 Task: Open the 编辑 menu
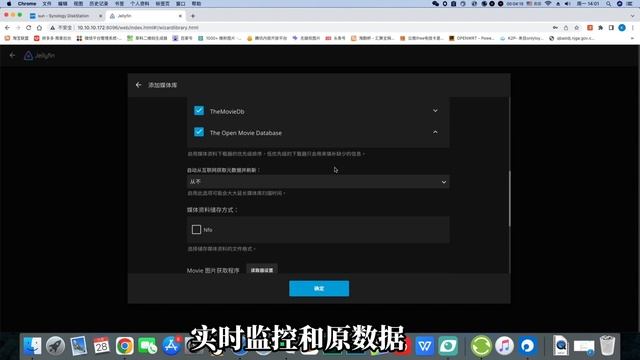pos(62,3)
